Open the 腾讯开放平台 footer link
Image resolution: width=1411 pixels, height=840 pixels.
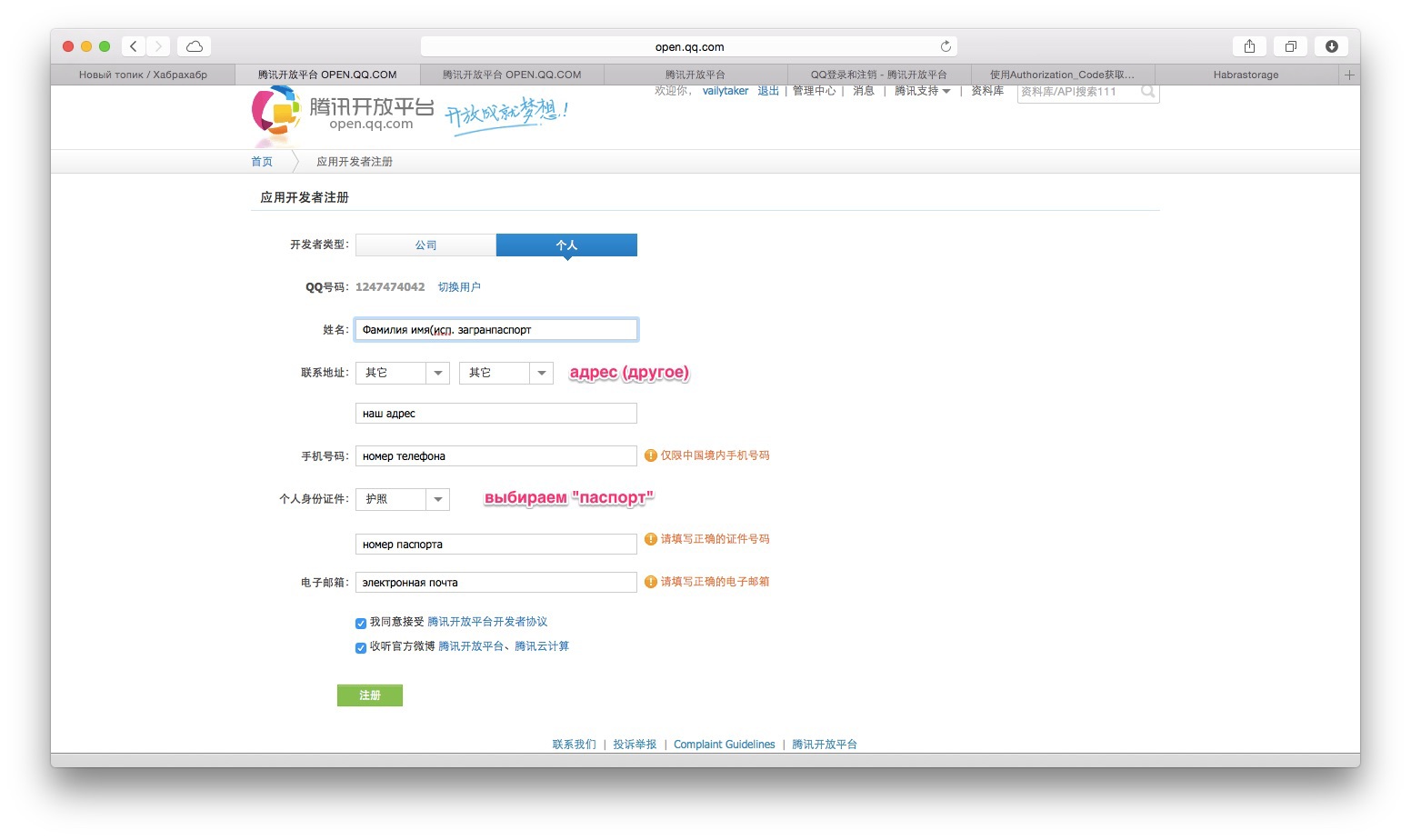click(x=825, y=745)
